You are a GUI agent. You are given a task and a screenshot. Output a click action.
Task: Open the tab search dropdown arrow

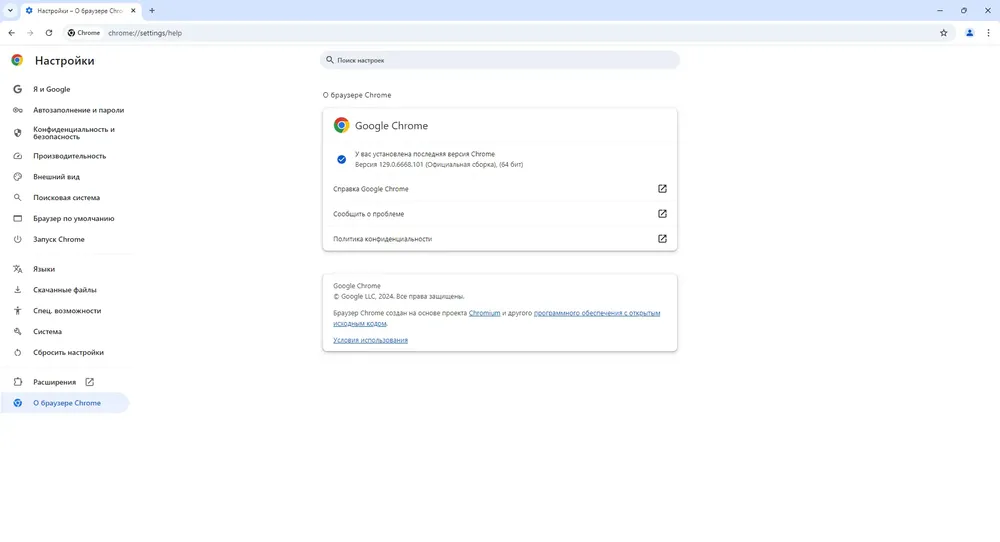click(10, 10)
